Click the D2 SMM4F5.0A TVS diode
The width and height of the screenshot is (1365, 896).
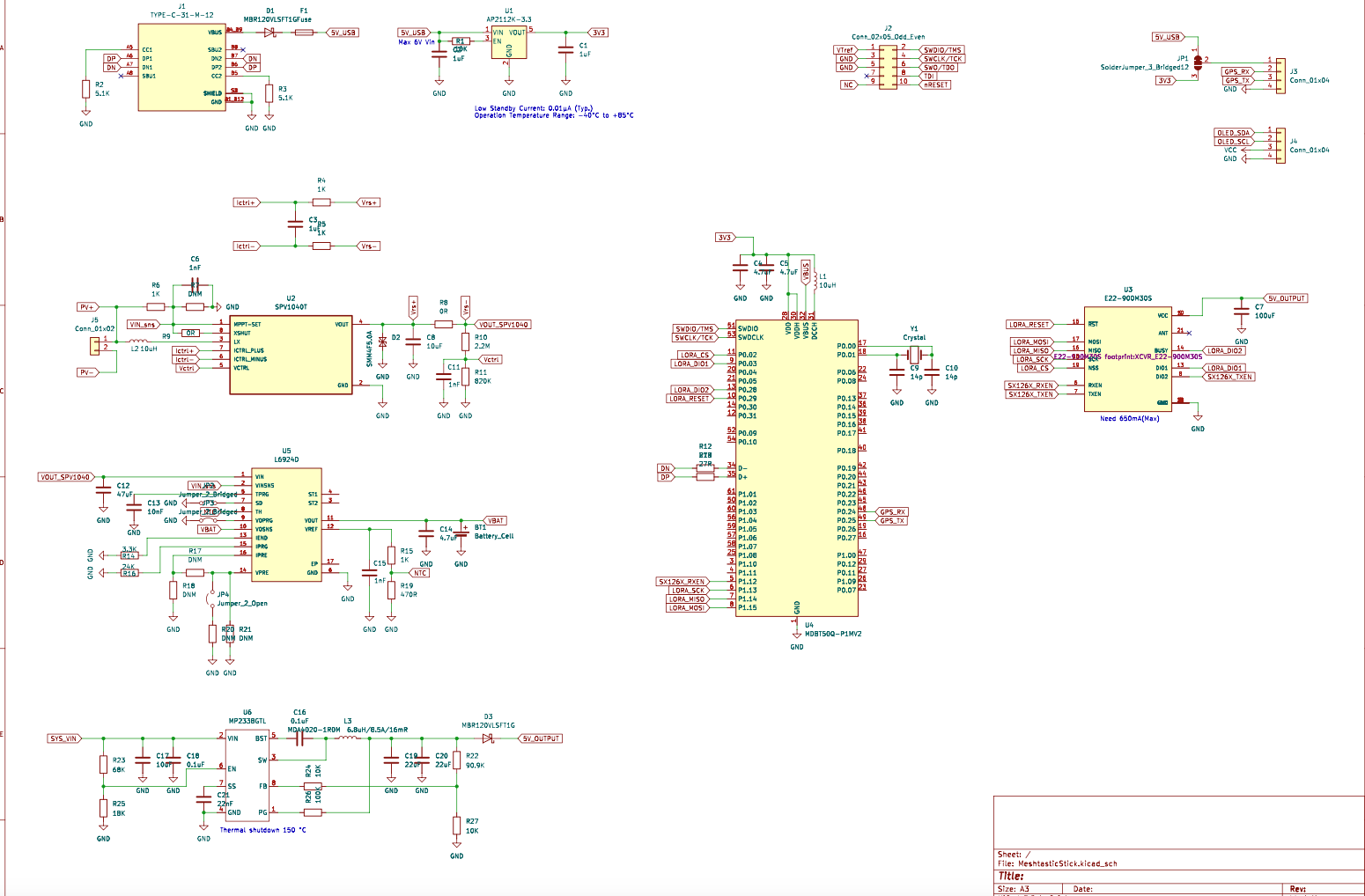click(382, 342)
